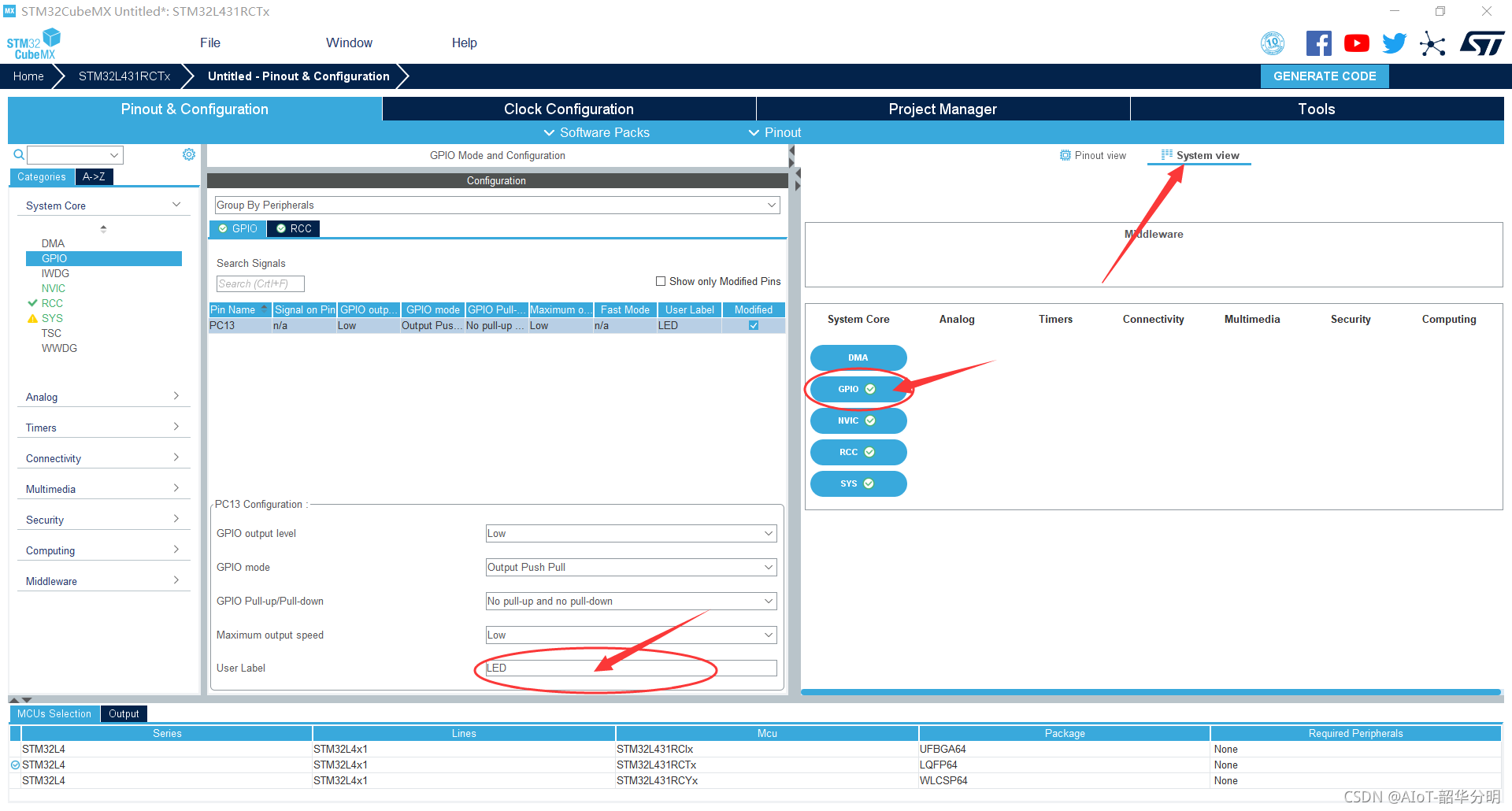Open the peripheral search combo box
The image size is (1512, 811).
pos(76,155)
